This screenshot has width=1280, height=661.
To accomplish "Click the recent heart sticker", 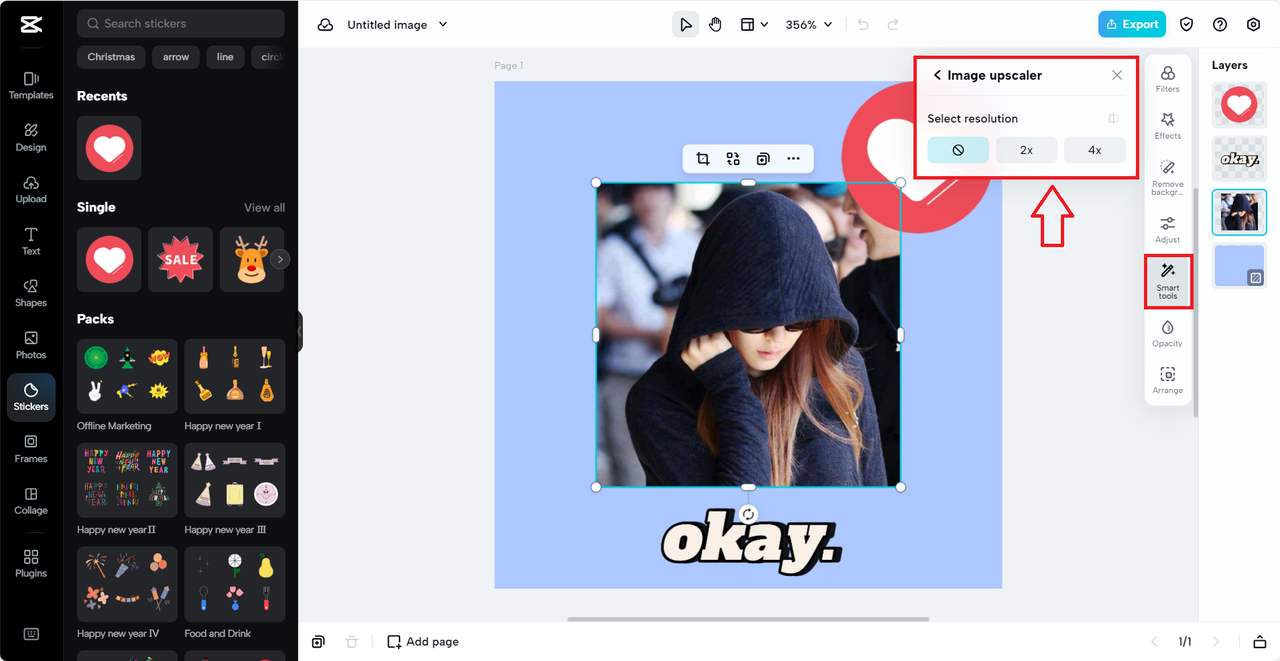I will 109,148.
